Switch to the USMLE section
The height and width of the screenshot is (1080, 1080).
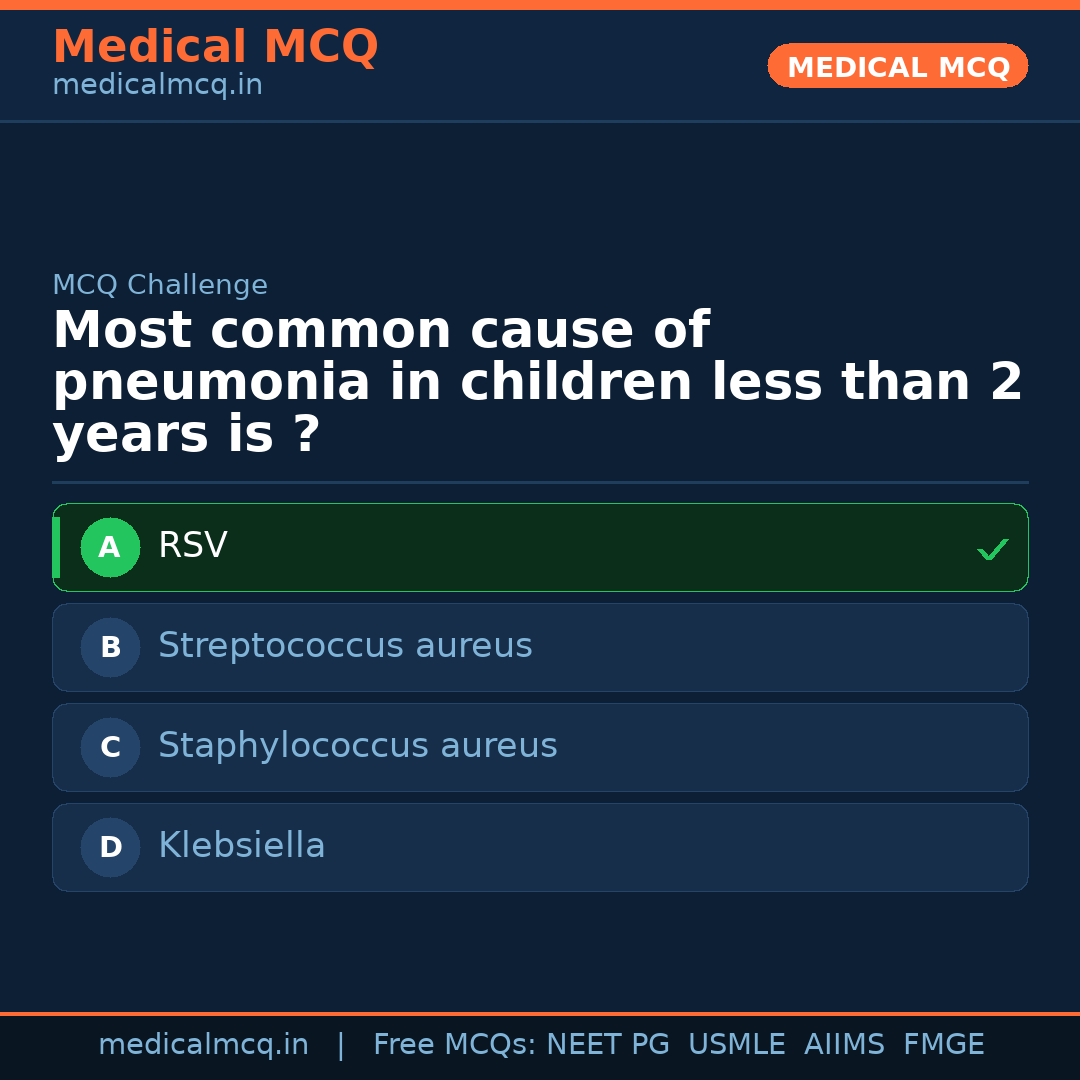click(737, 1044)
